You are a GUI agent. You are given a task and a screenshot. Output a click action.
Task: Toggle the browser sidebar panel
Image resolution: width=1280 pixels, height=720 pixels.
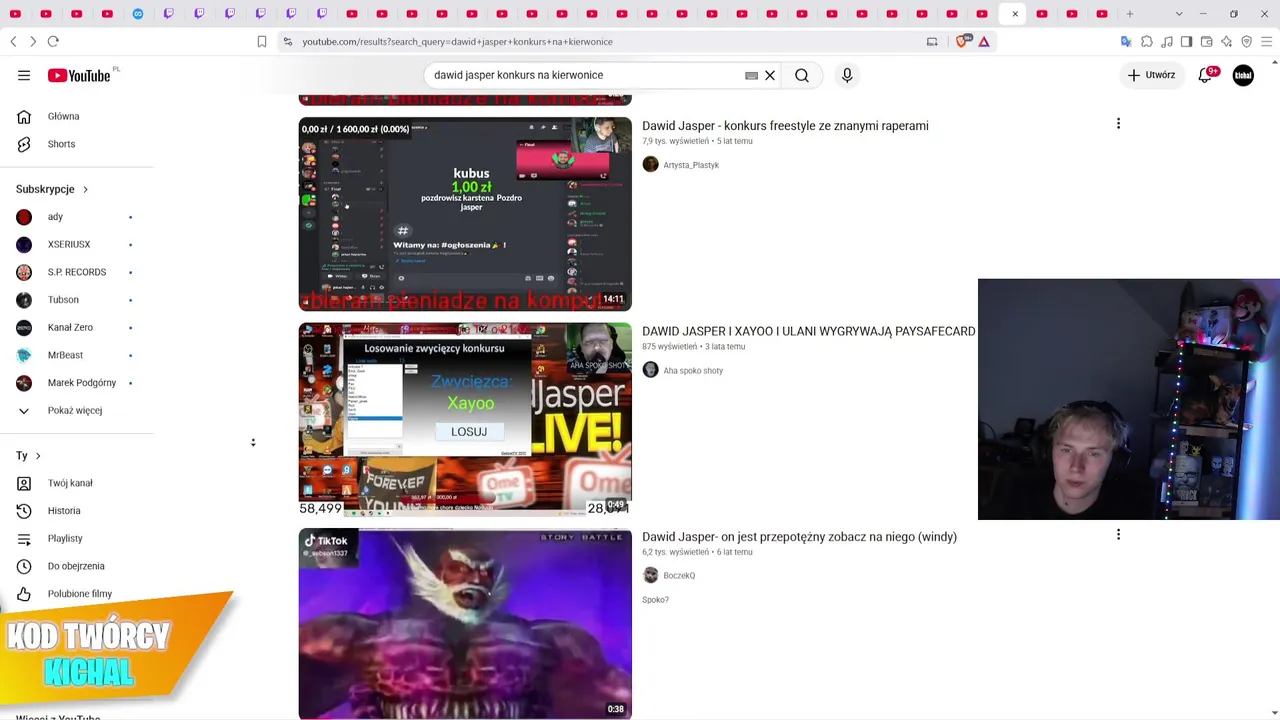click(1186, 41)
